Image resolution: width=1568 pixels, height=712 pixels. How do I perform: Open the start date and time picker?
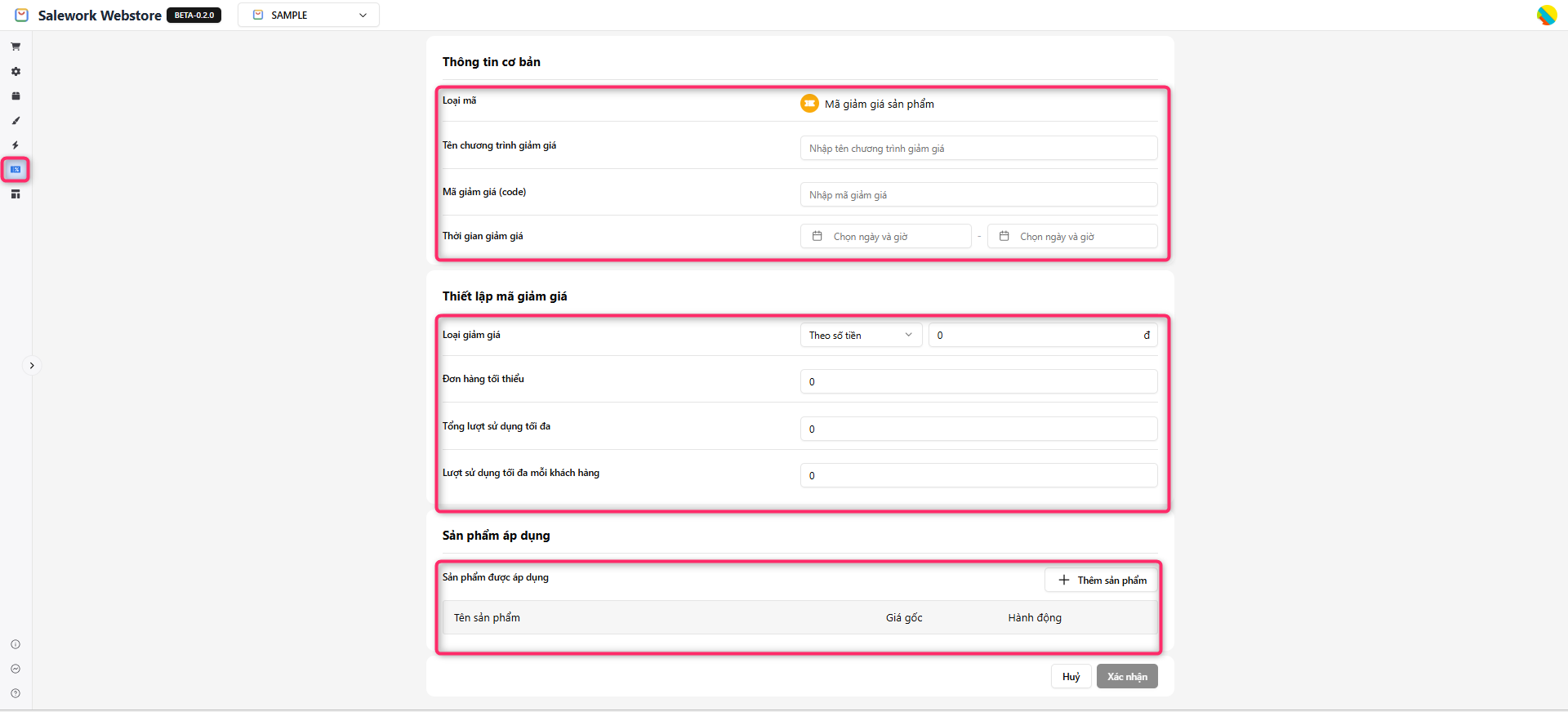coord(885,237)
